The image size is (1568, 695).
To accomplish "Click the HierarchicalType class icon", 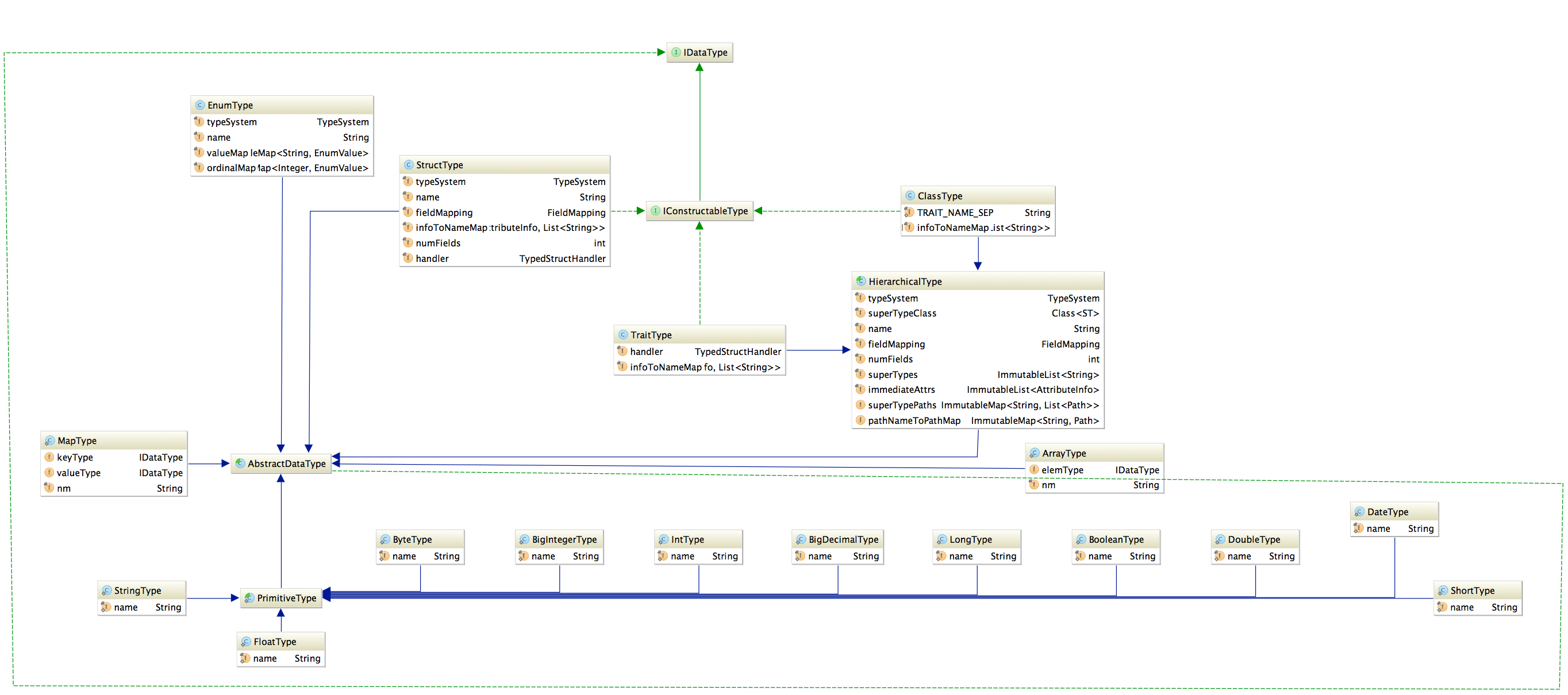I will tap(860, 281).
